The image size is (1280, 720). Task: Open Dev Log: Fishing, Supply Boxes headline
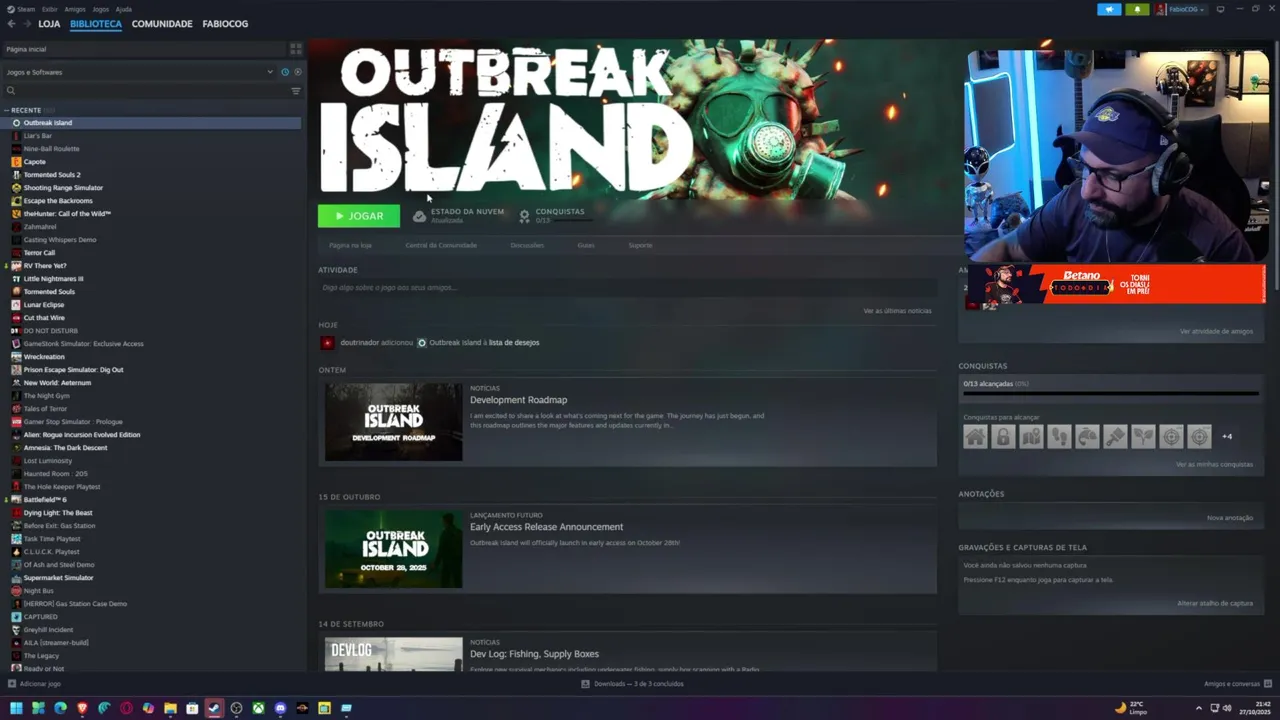click(x=534, y=654)
